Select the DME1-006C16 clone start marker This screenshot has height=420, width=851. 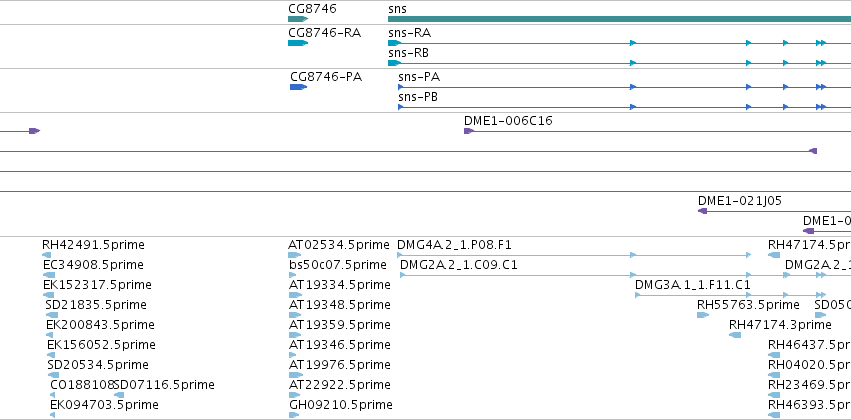tap(469, 131)
